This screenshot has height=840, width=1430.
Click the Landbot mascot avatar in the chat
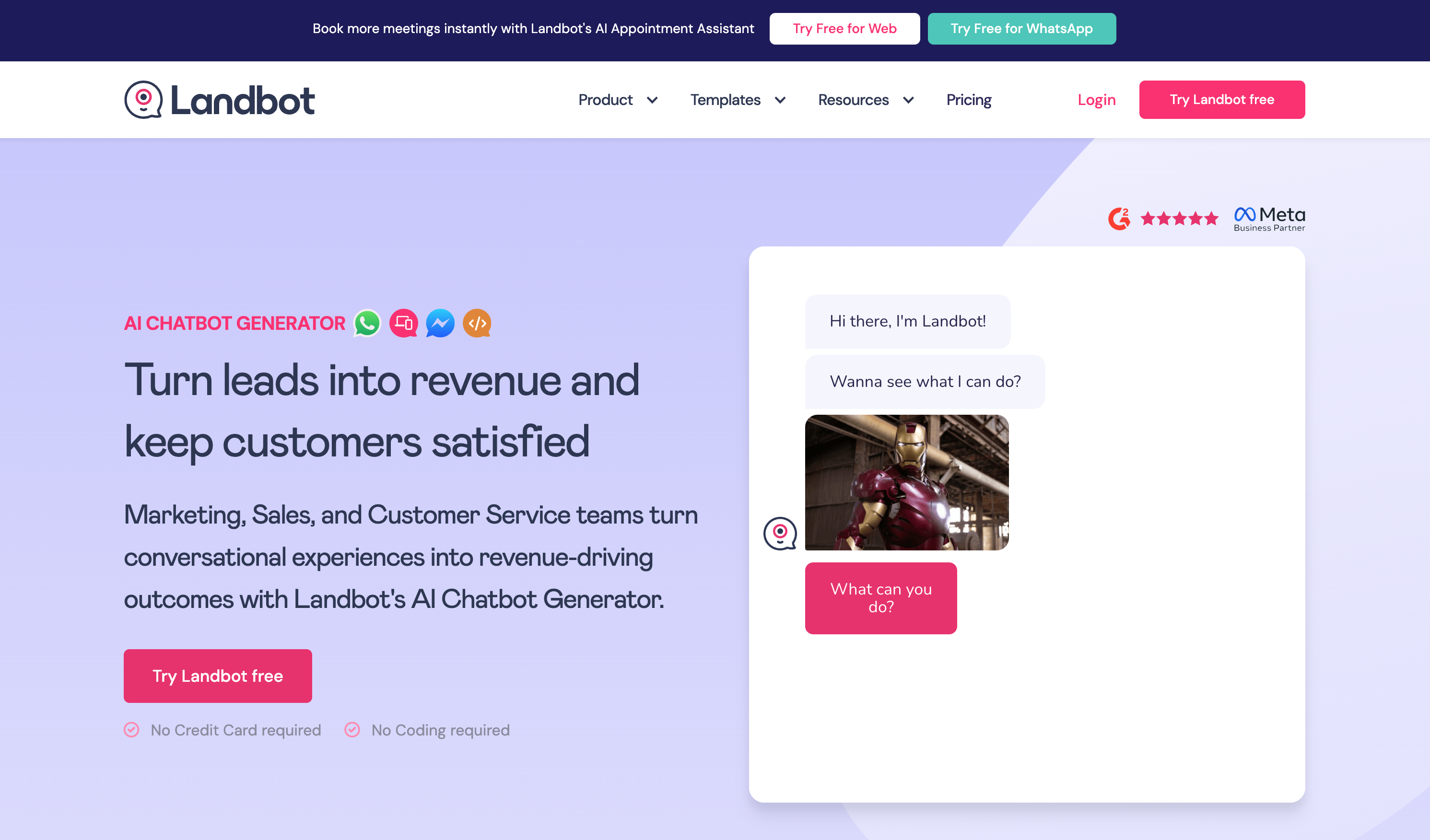(x=780, y=534)
